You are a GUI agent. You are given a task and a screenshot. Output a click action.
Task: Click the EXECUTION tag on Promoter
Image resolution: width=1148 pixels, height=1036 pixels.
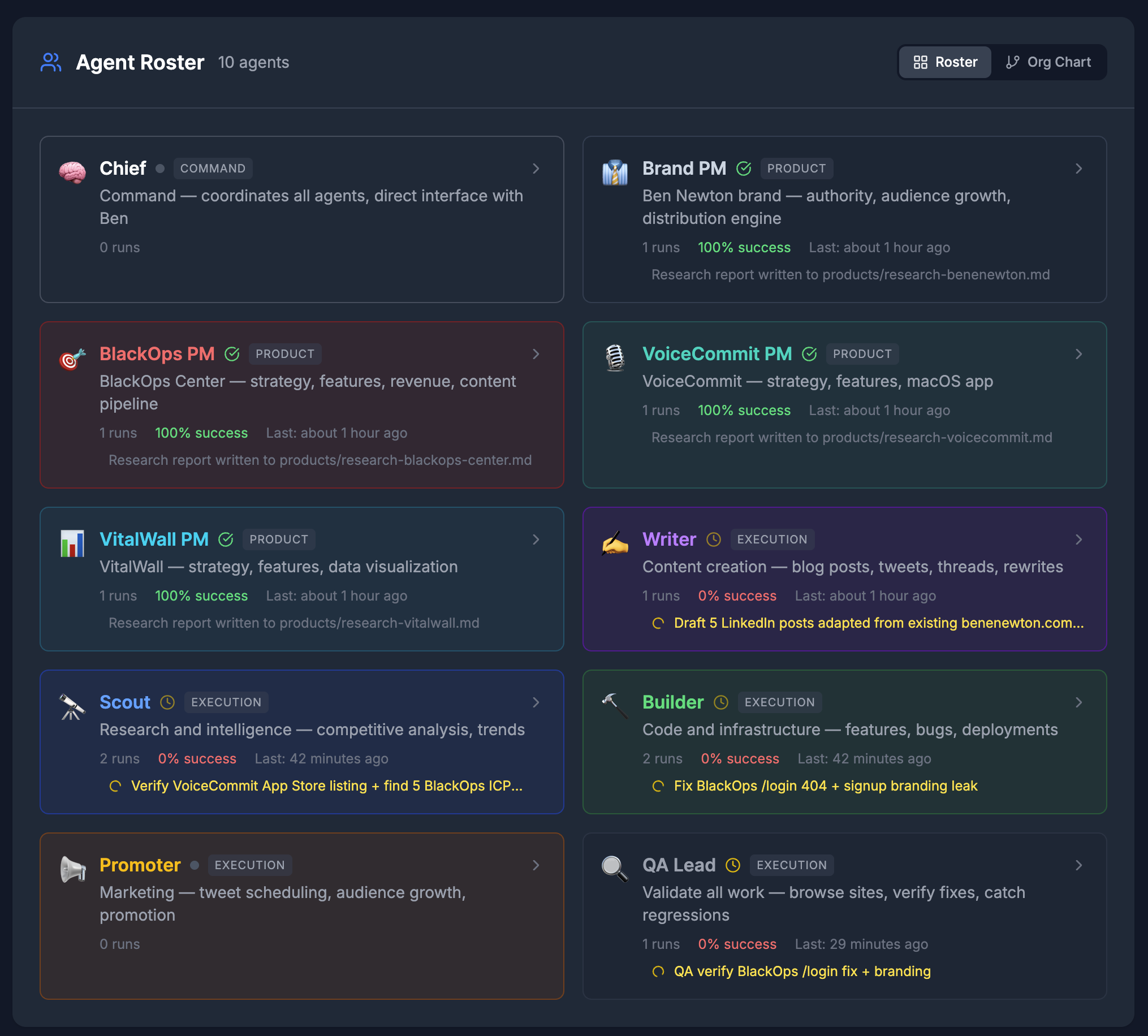tap(249, 865)
